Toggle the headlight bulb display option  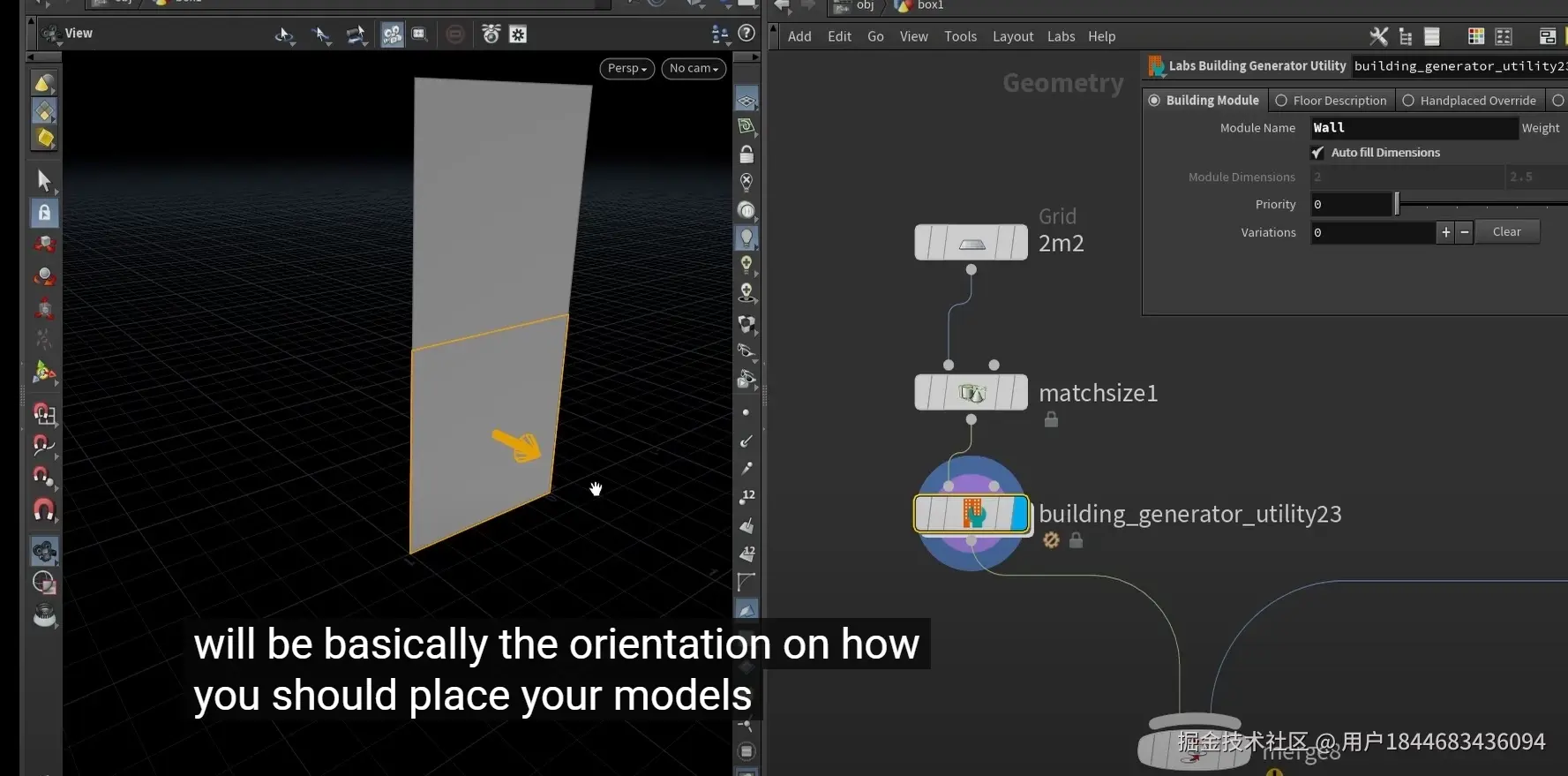[x=746, y=237]
